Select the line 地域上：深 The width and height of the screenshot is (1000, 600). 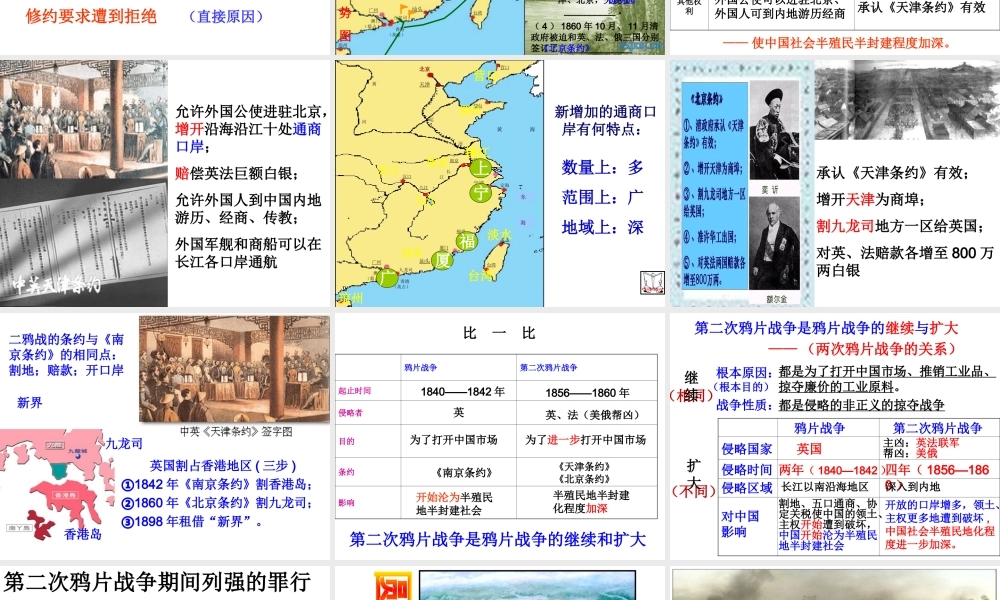(x=603, y=228)
